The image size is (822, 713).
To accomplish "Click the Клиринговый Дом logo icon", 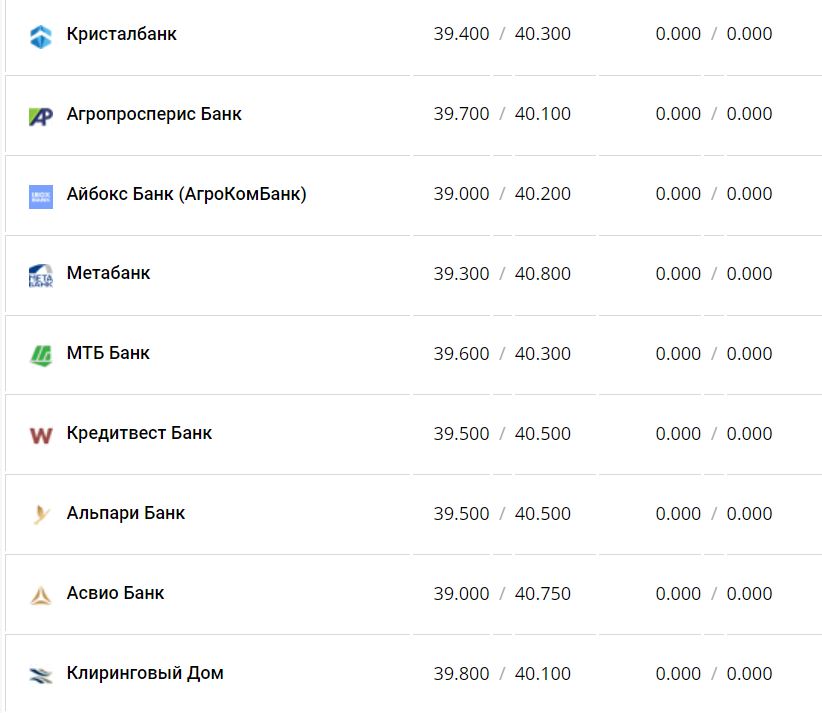I will pos(40,673).
